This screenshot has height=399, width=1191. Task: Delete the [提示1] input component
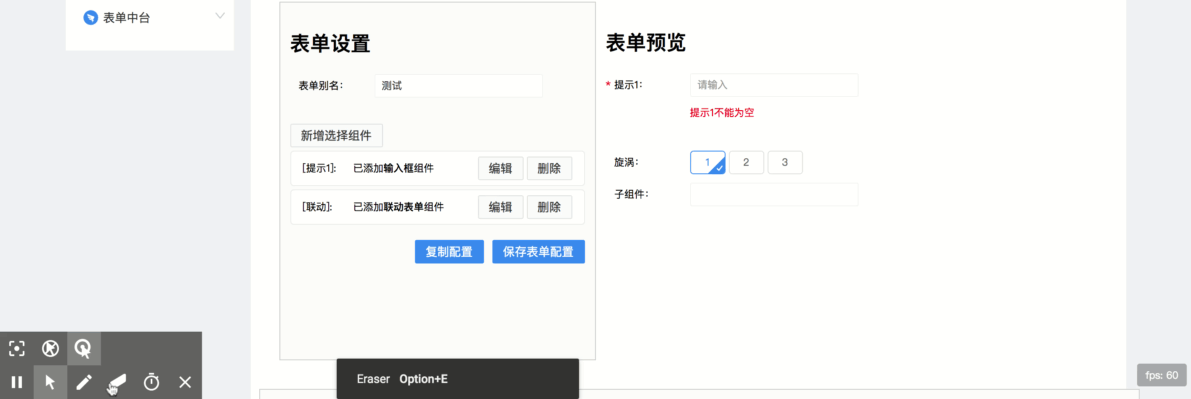tap(549, 169)
